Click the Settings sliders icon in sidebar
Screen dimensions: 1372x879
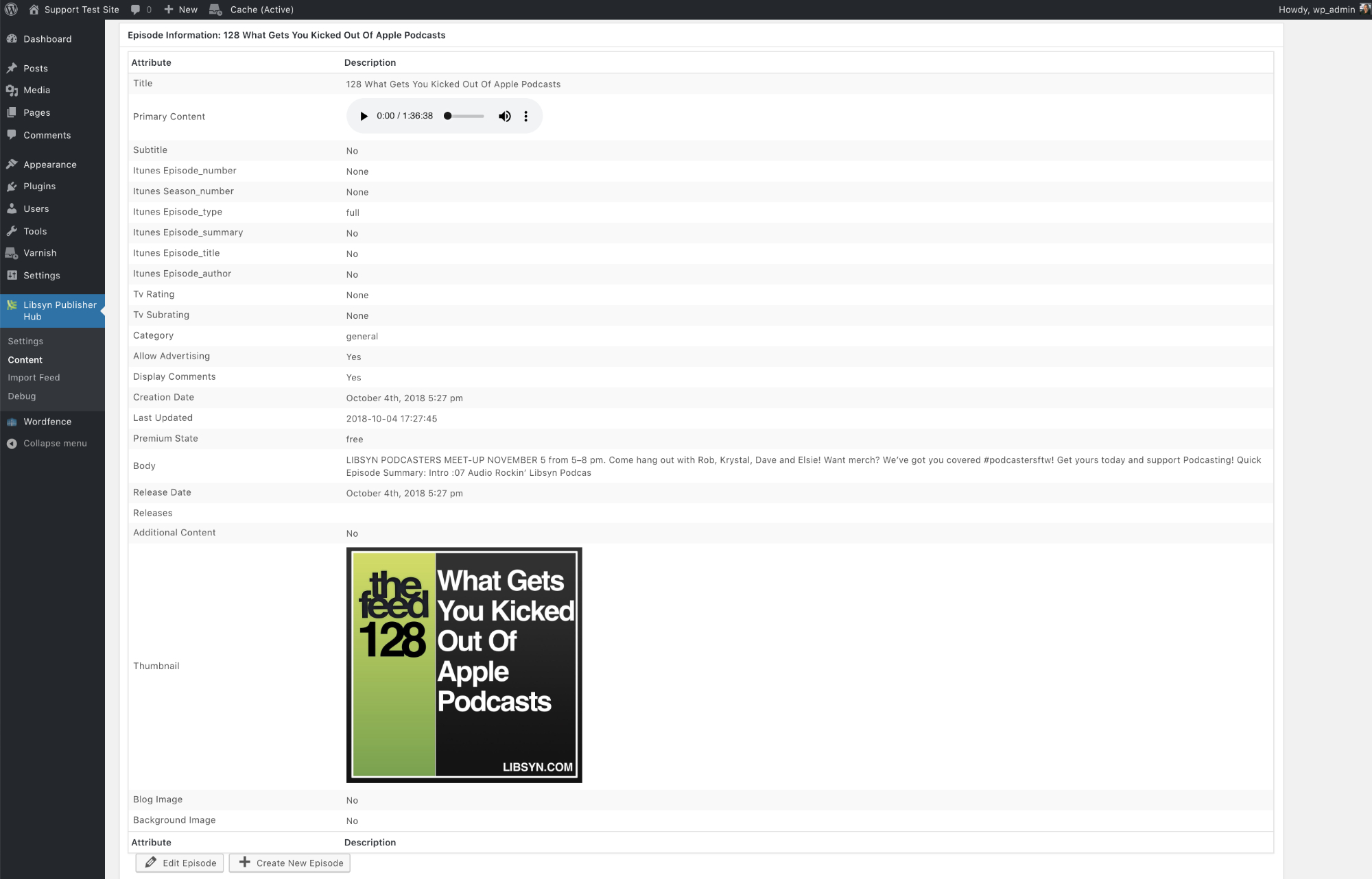click(x=12, y=276)
